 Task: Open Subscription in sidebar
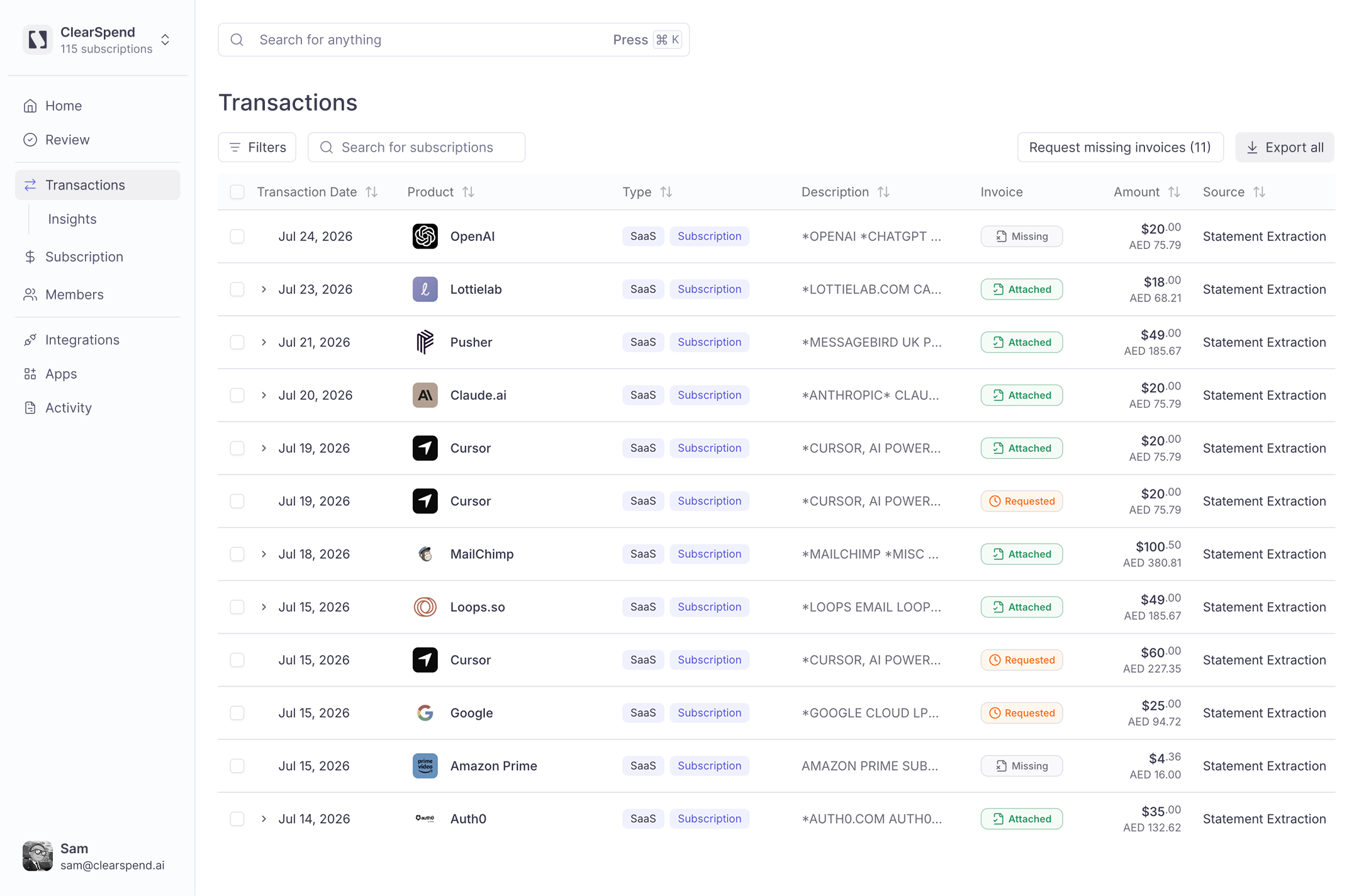(98, 257)
